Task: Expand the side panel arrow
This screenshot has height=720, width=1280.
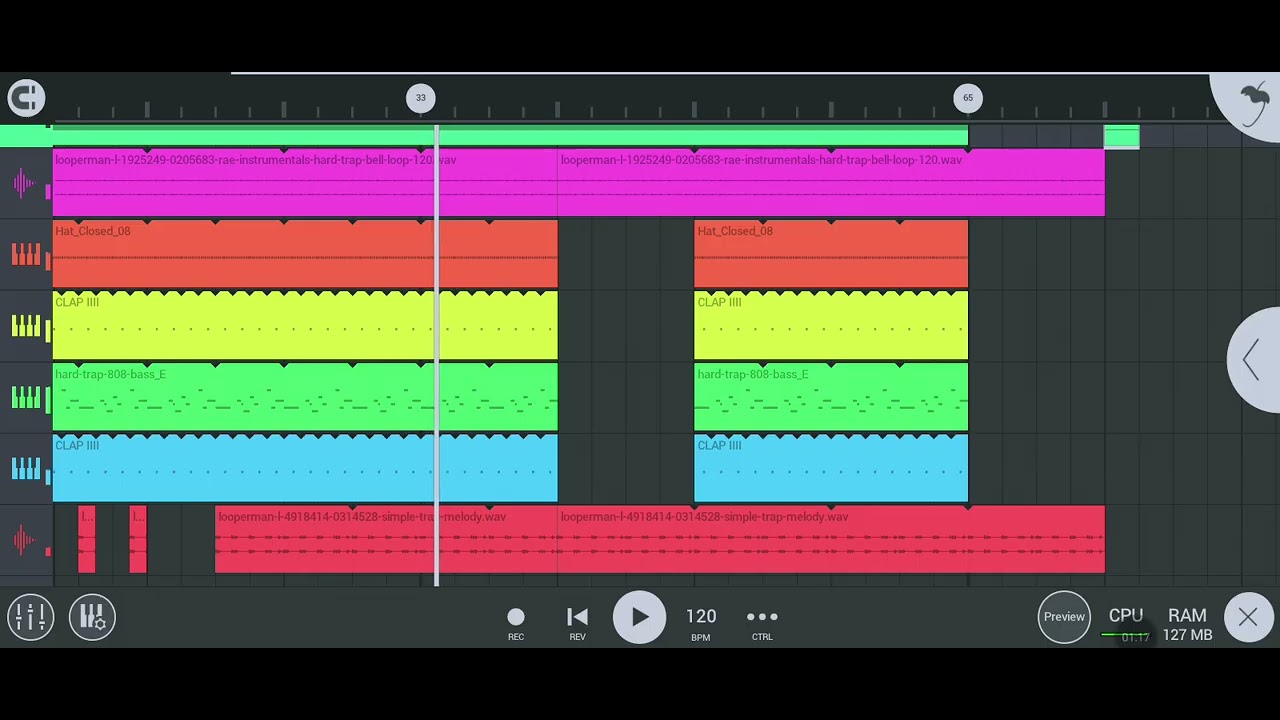Action: [1254, 360]
